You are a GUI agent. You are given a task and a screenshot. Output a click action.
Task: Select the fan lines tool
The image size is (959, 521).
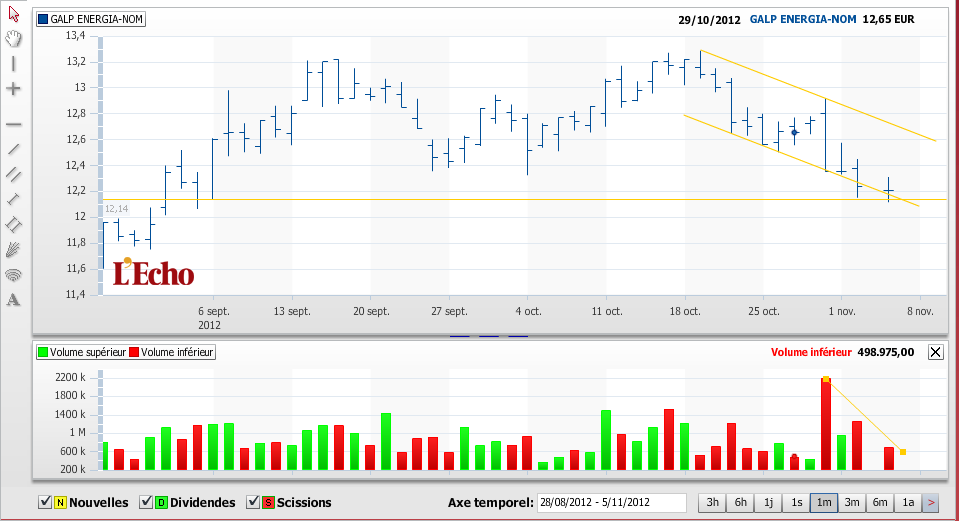click(13, 249)
